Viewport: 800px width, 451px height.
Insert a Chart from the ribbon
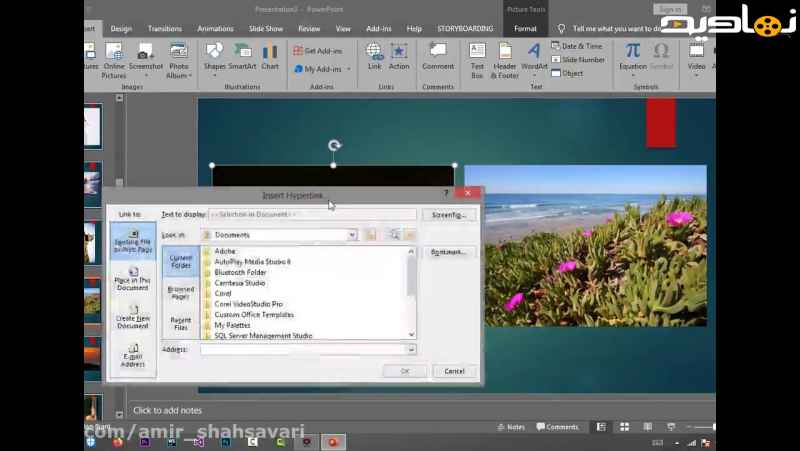(x=270, y=57)
